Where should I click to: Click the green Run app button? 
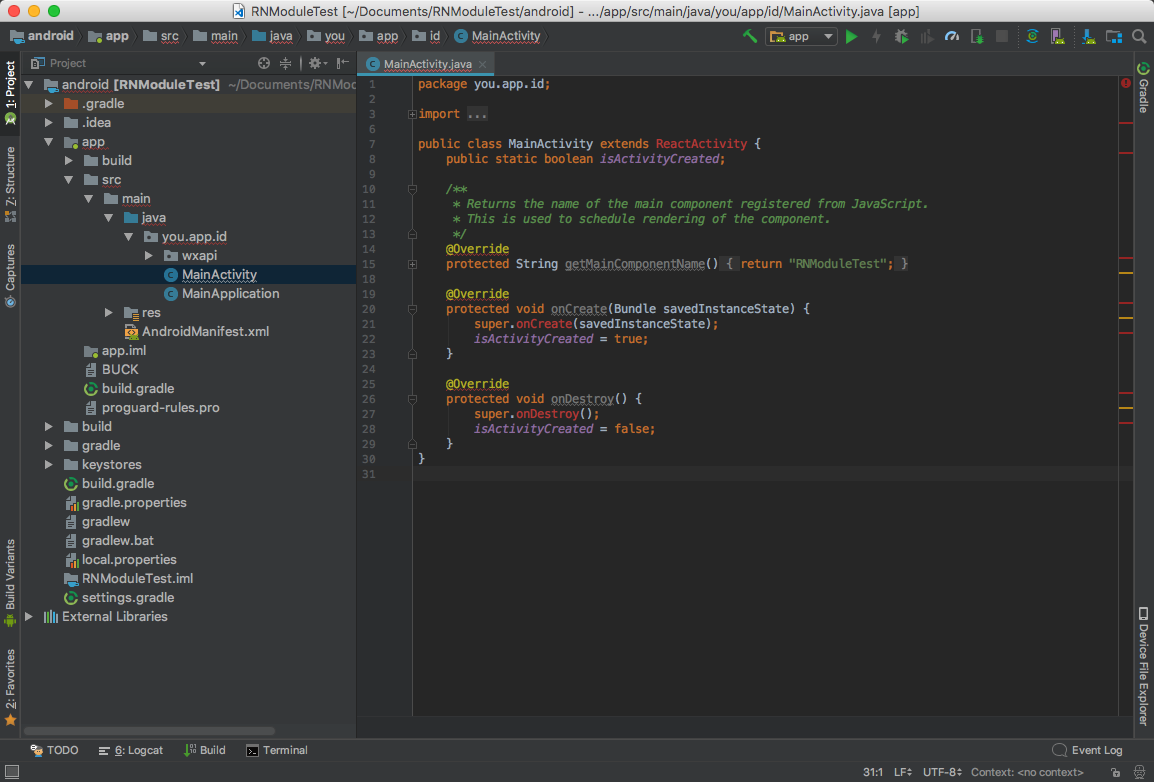click(x=851, y=36)
